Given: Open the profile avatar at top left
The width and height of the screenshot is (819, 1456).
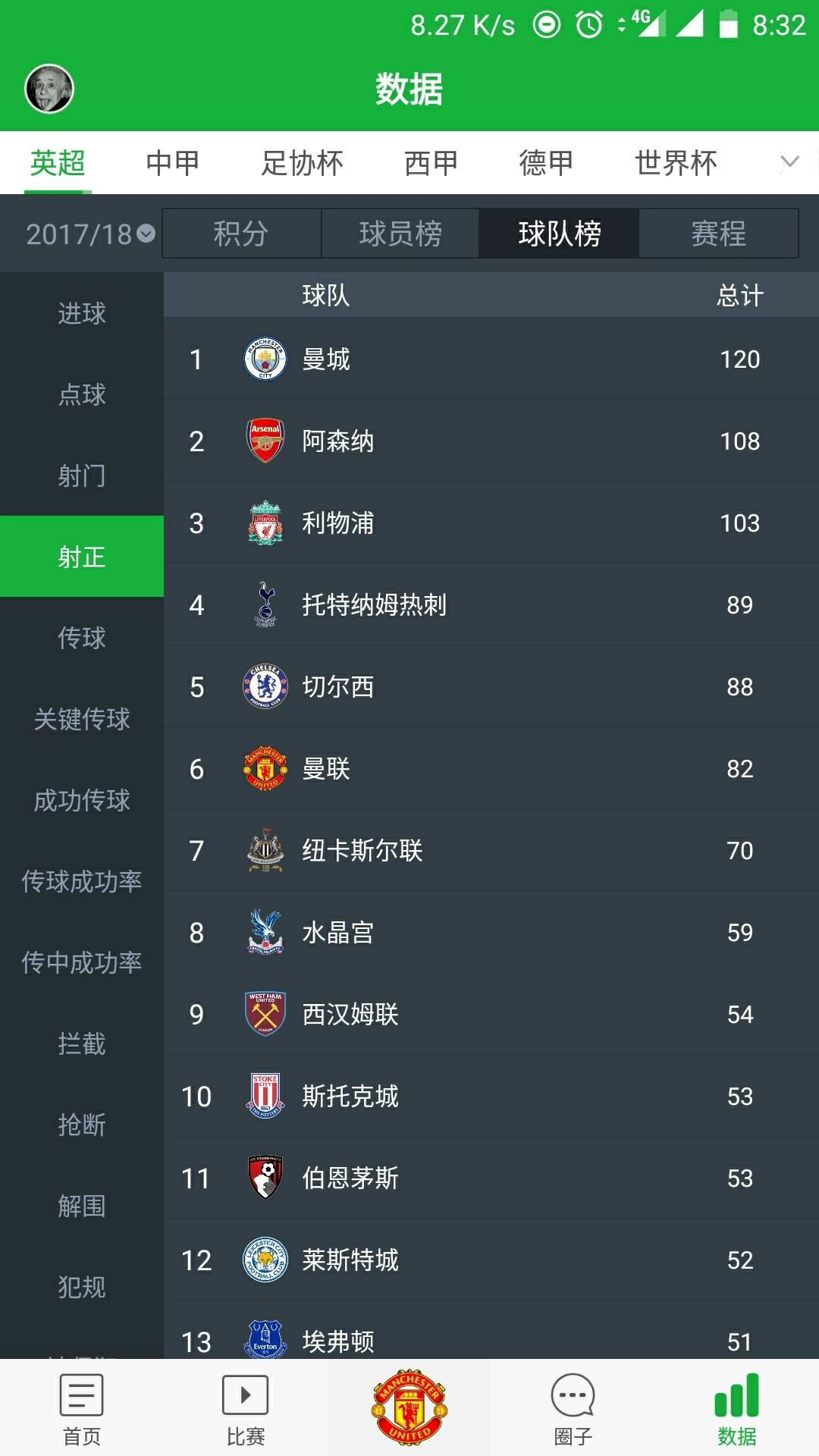Looking at the screenshot, I should pyautogui.click(x=50, y=87).
